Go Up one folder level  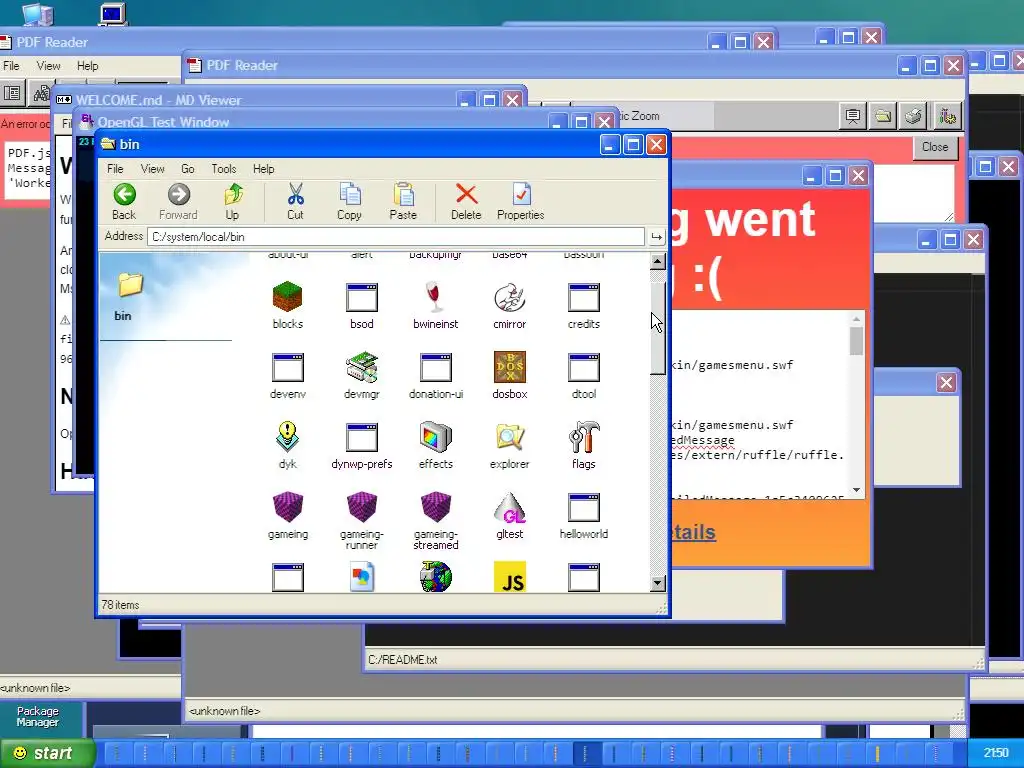(232, 201)
